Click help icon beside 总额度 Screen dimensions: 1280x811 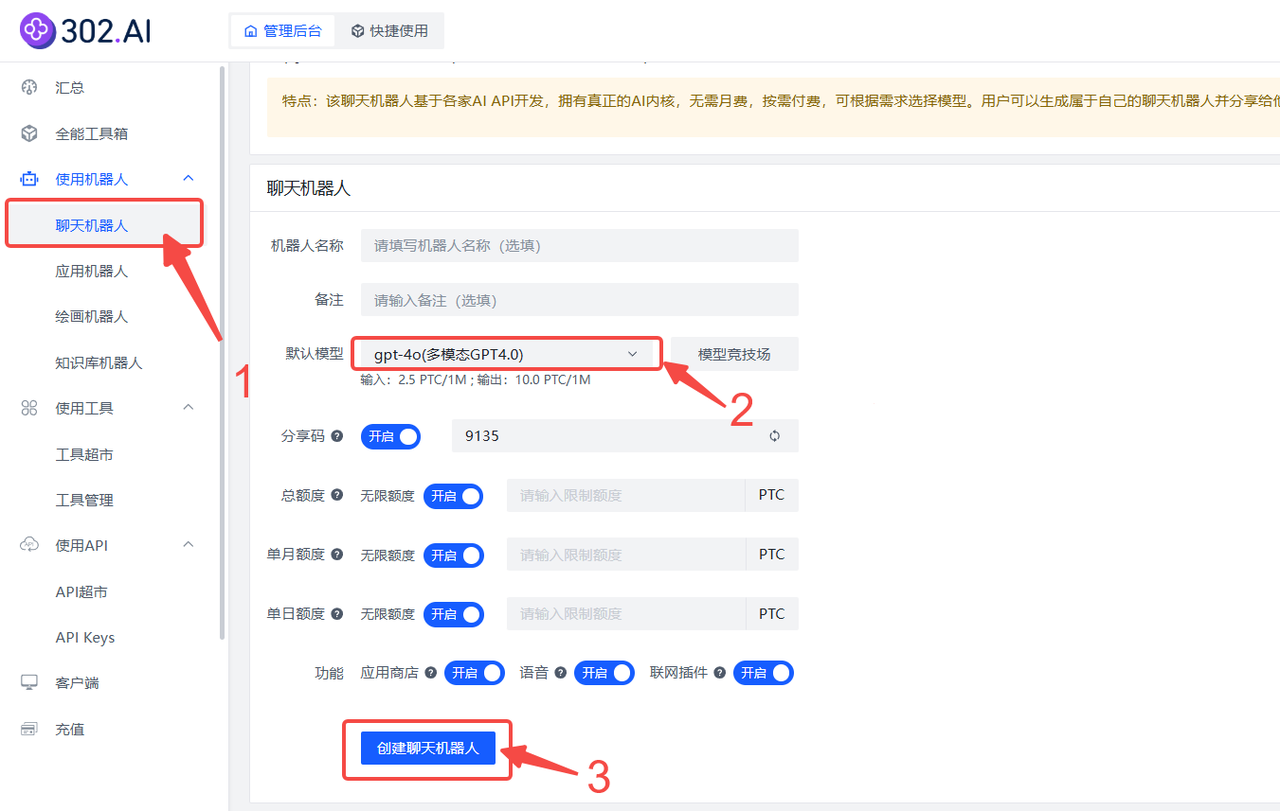click(337, 495)
